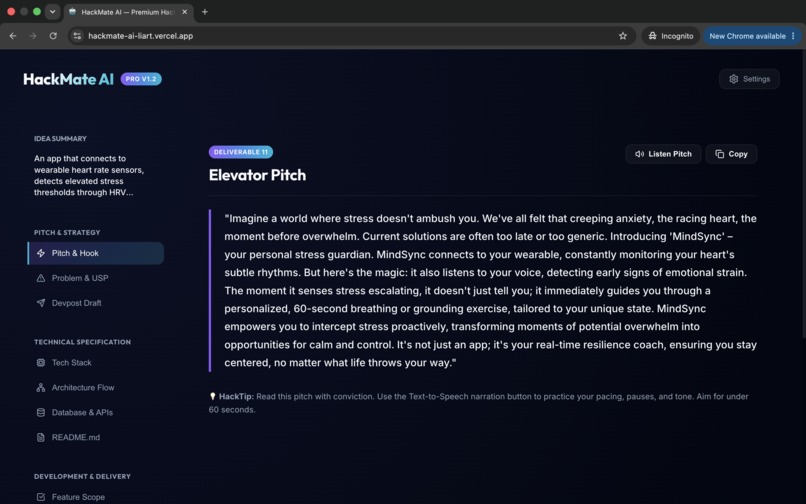This screenshot has width=806, height=504.
Task: Click the idea summary description text
Action: (x=89, y=175)
